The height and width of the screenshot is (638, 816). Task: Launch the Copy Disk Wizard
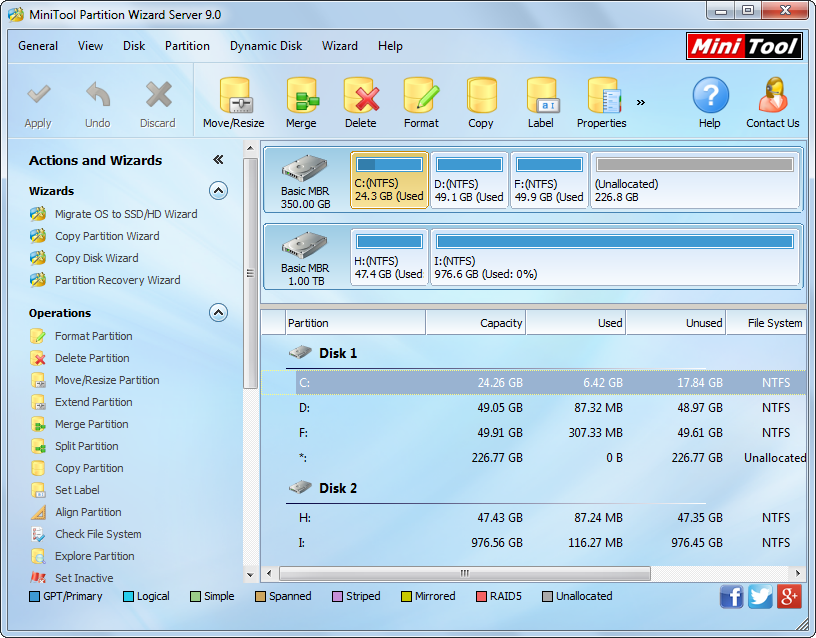click(x=97, y=258)
